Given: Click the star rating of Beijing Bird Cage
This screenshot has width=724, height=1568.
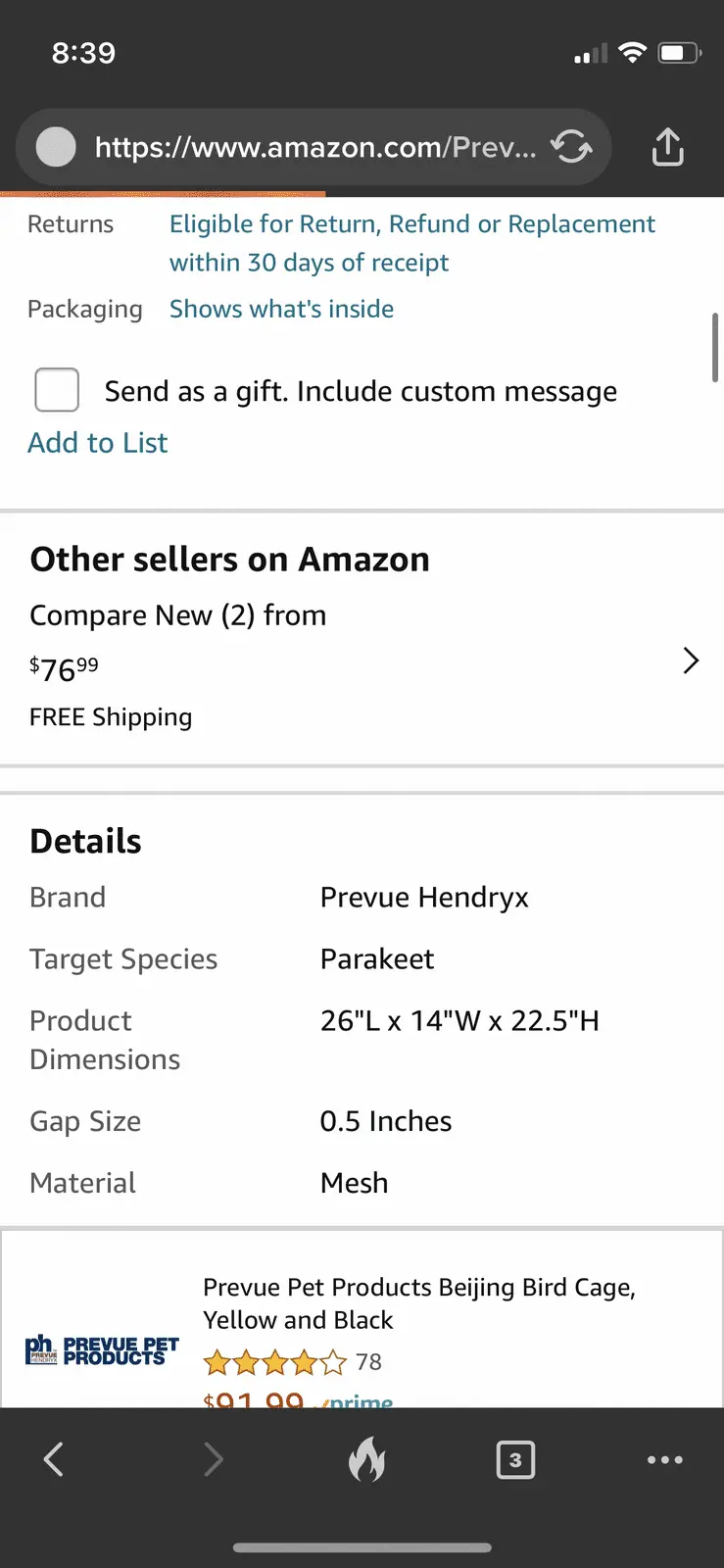Looking at the screenshot, I should [x=274, y=1362].
